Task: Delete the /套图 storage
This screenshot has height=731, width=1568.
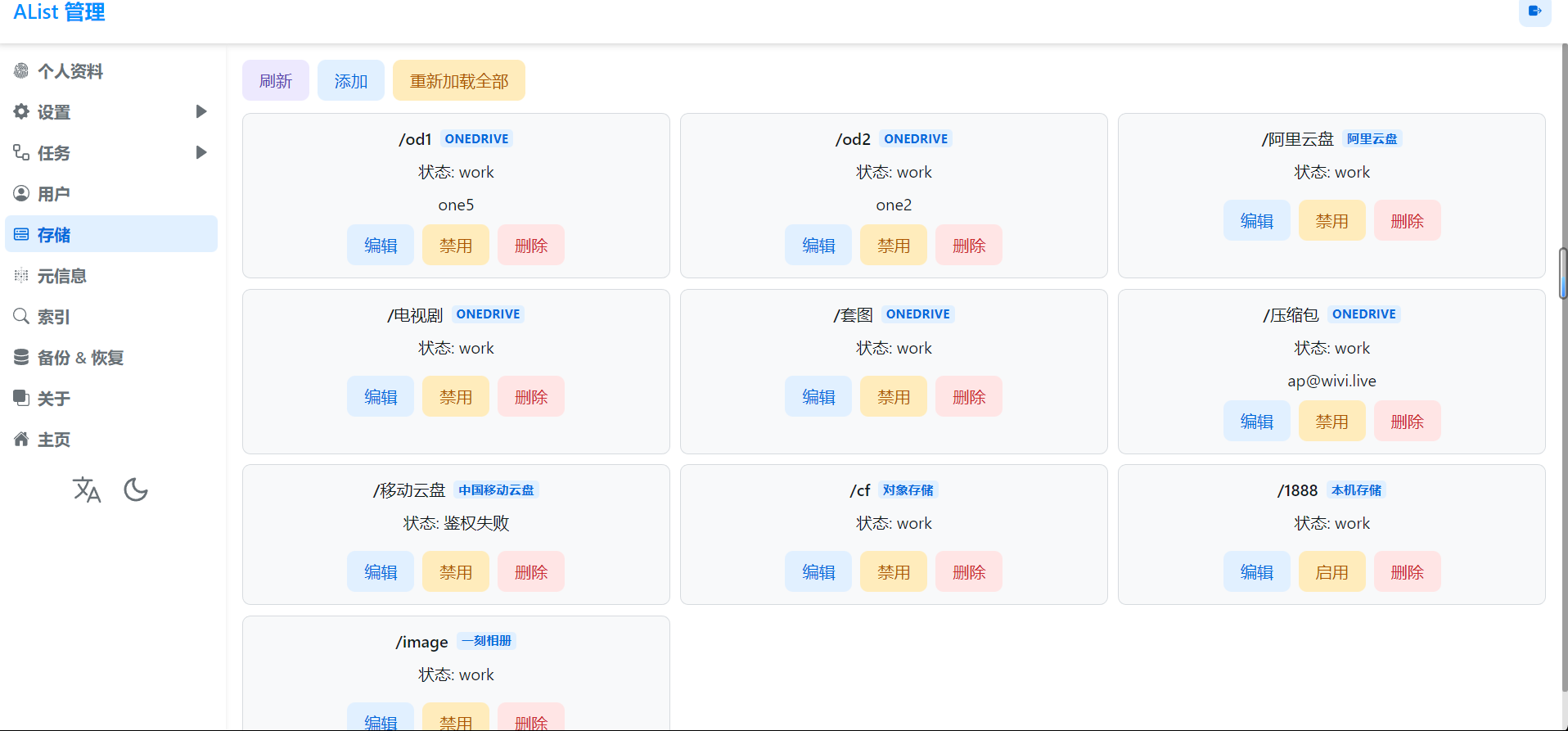Action: click(969, 396)
